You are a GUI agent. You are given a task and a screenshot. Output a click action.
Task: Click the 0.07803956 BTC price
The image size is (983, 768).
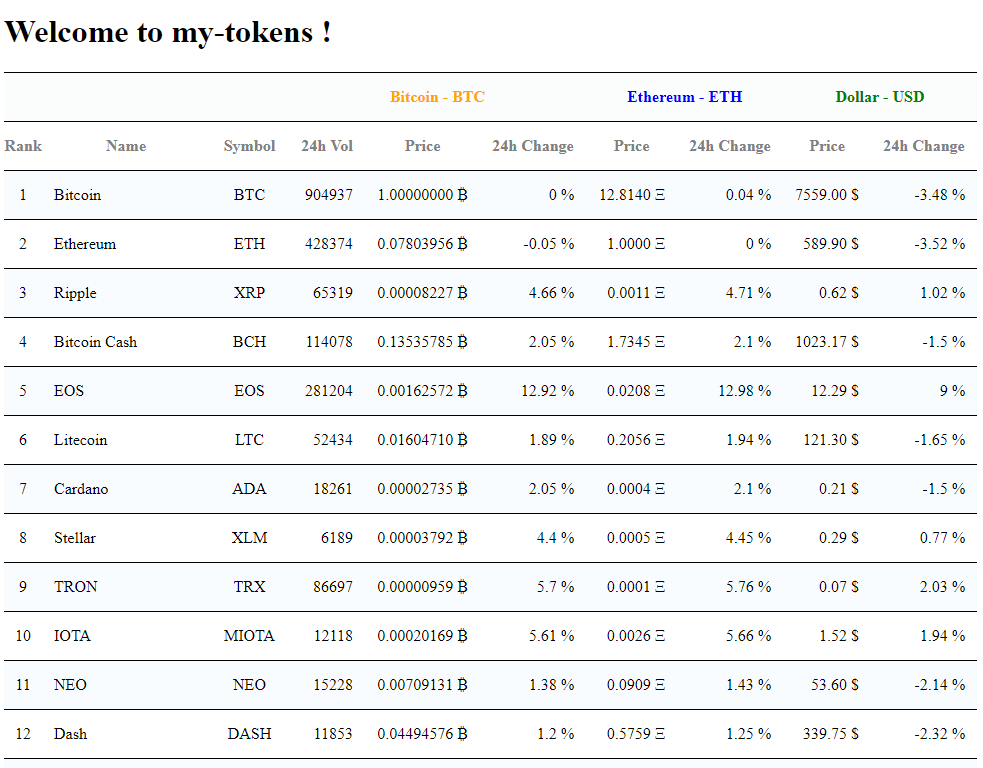[423, 244]
